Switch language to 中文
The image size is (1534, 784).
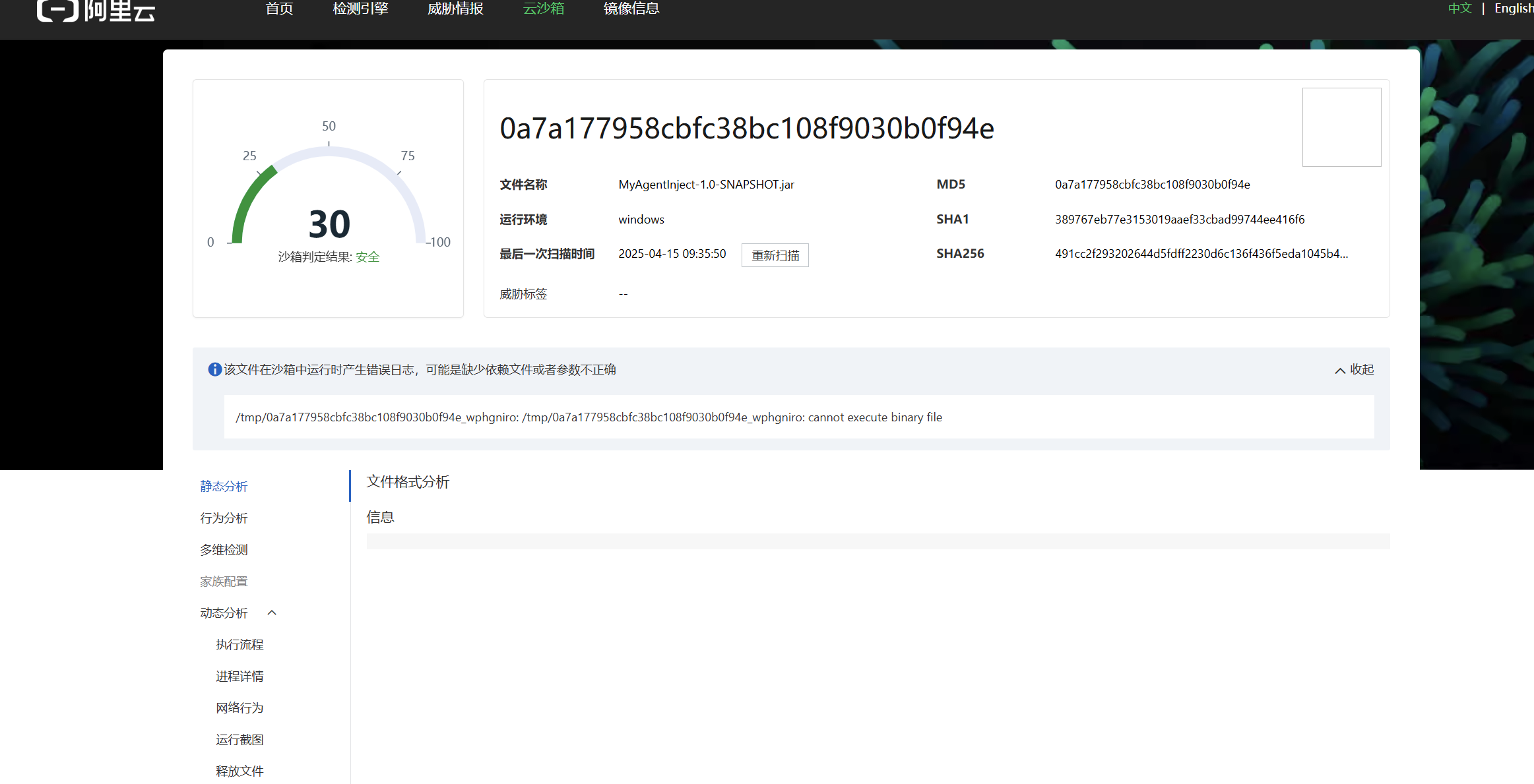pos(1459,9)
